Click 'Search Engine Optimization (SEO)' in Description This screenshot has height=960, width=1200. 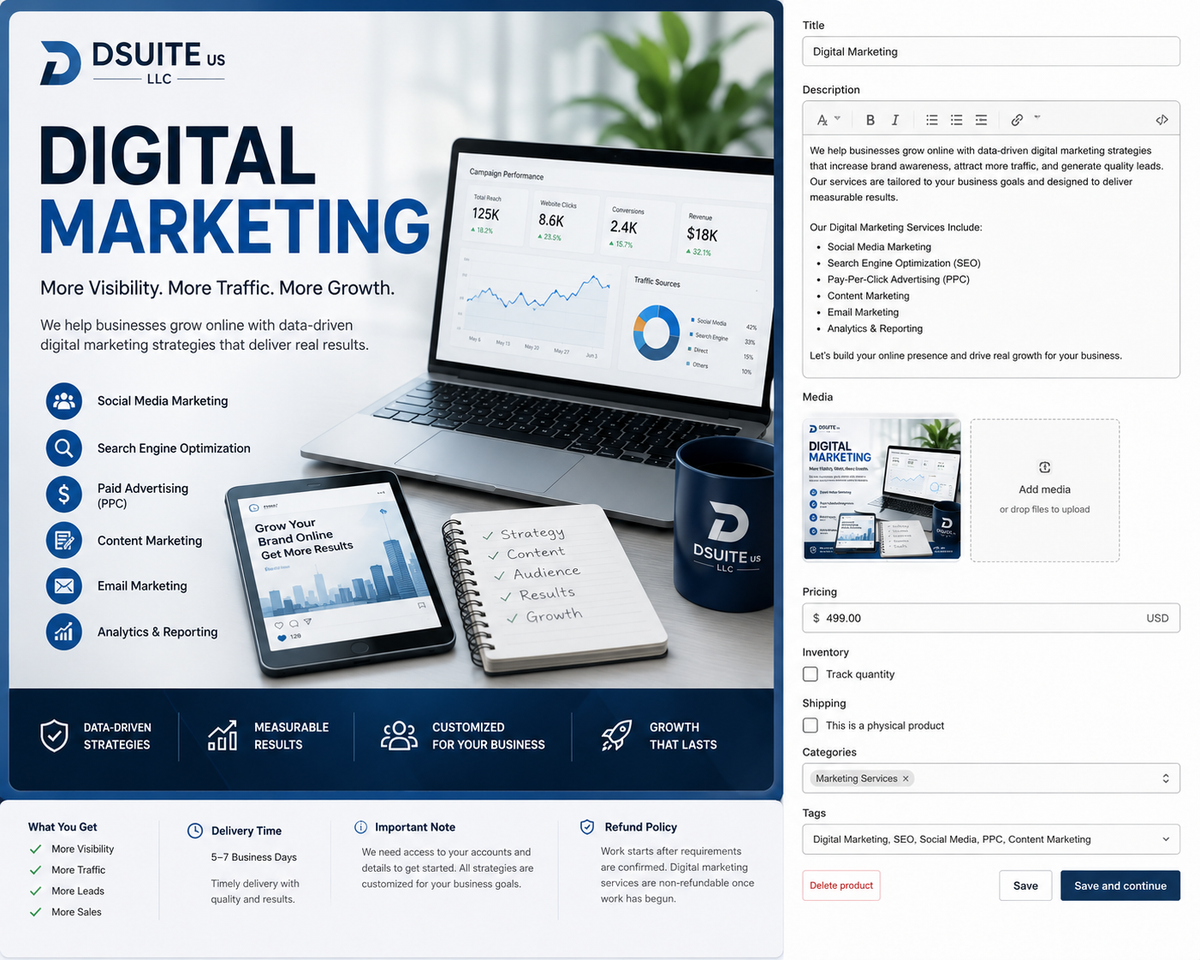point(904,263)
